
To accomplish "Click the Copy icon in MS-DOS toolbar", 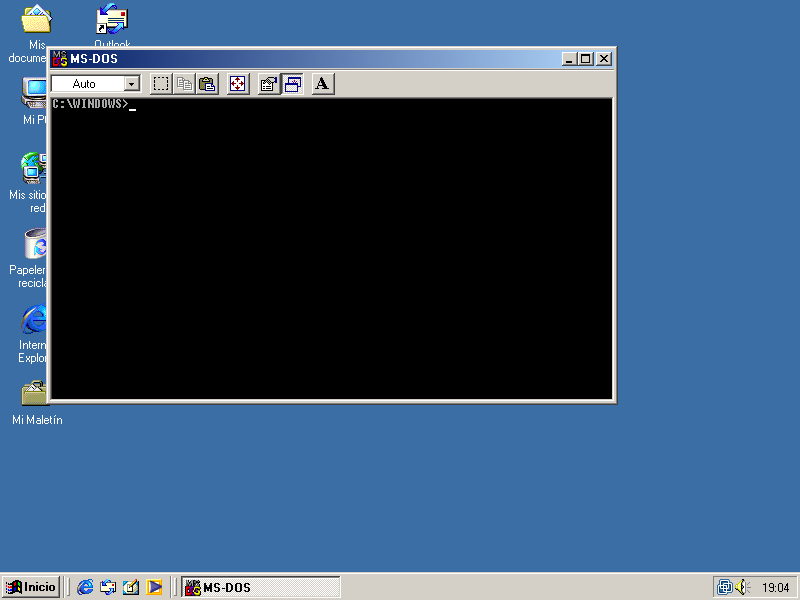I will [184, 84].
